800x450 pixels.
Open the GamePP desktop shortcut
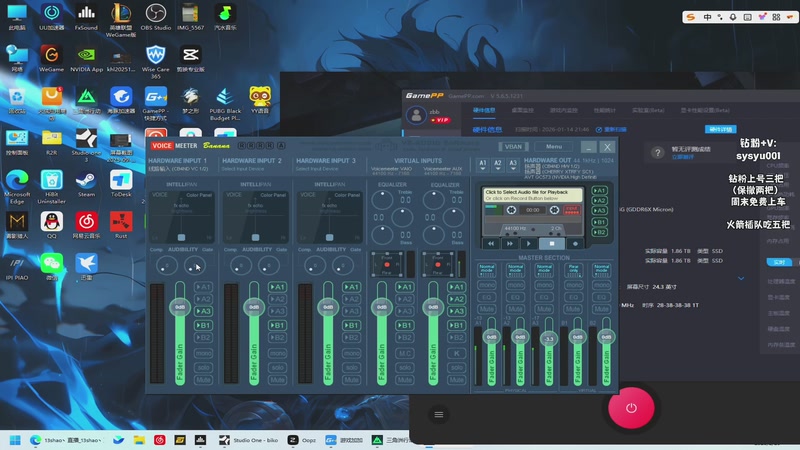156,104
